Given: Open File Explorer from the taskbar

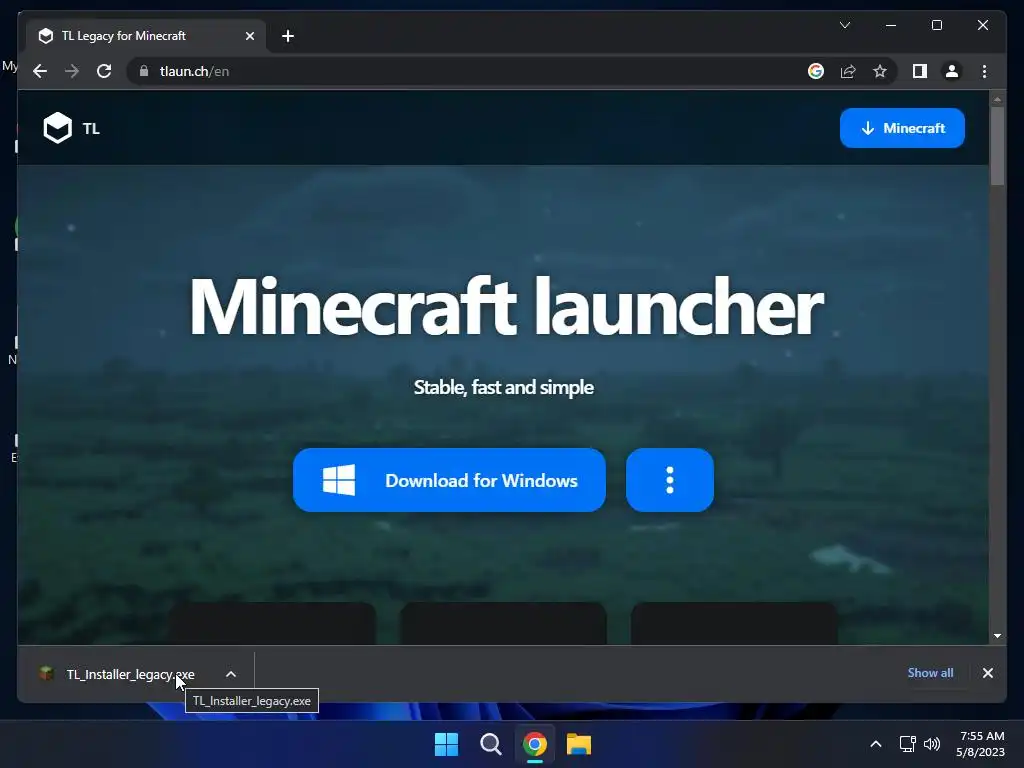Looking at the screenshot, I should point(579,744).
